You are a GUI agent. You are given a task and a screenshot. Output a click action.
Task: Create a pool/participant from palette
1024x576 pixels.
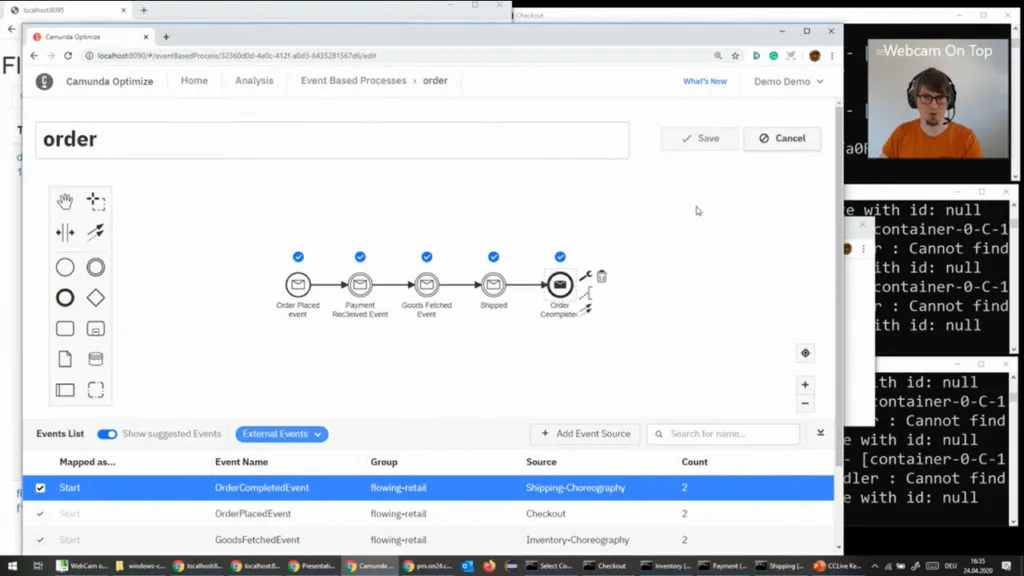65,390
